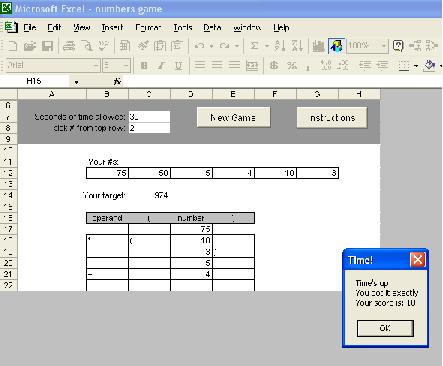
Task: Click Increase Decimal icon
Action: 326,65
